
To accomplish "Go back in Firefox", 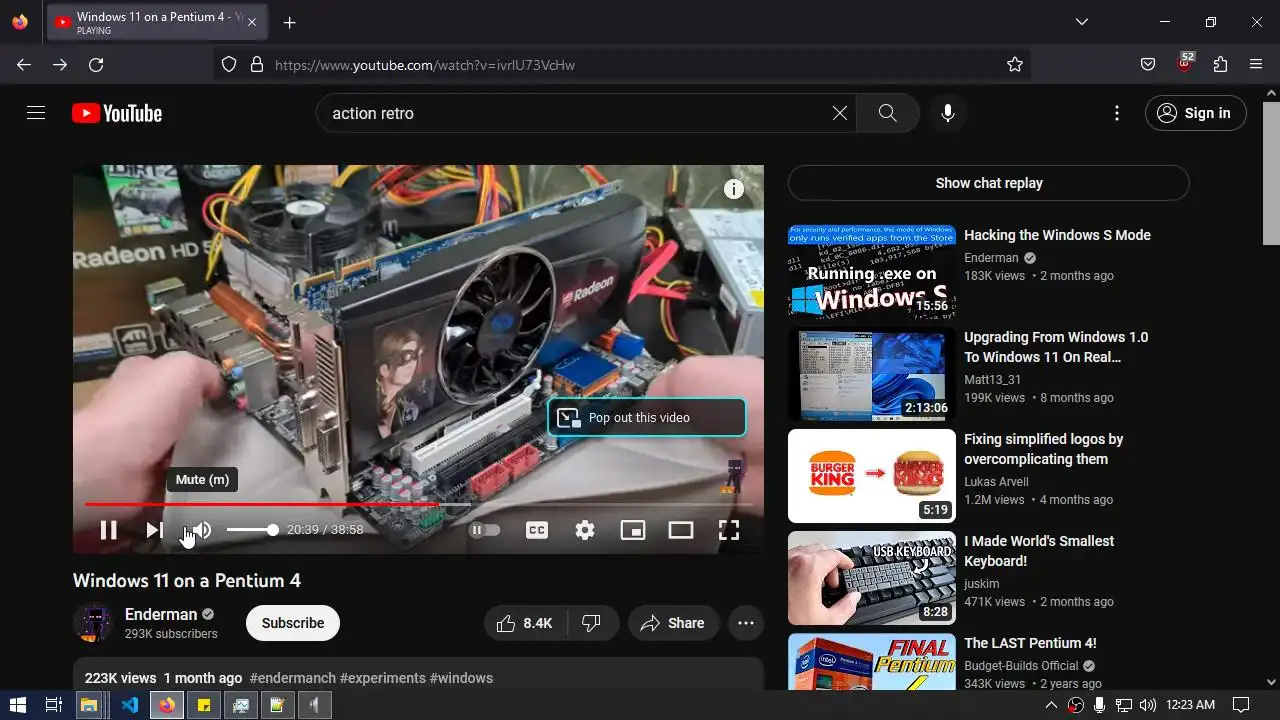I will [x=24, y=65].
